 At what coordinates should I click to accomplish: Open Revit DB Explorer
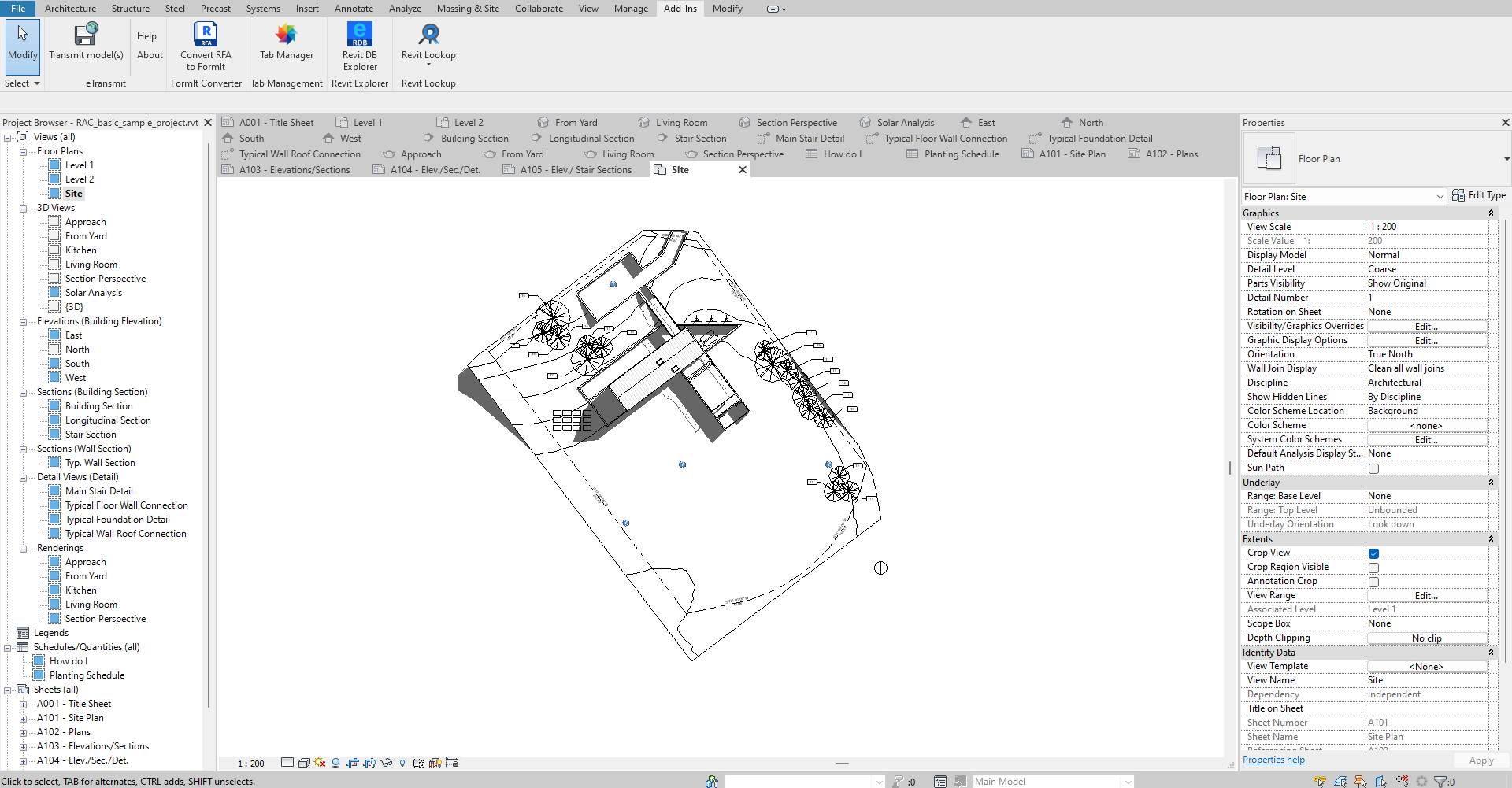(359, 45)
